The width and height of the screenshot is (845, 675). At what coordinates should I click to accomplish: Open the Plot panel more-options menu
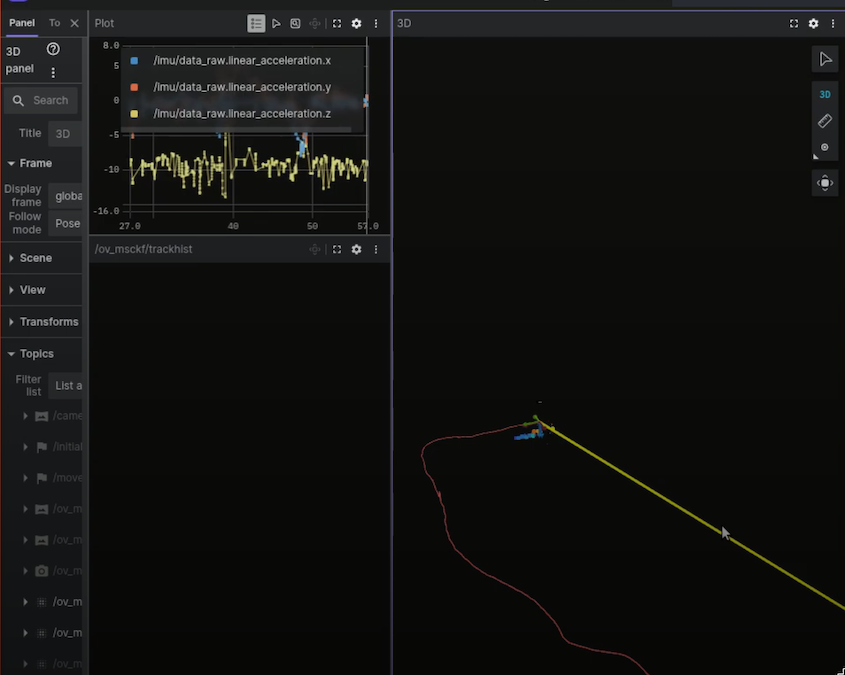[376, 24]
